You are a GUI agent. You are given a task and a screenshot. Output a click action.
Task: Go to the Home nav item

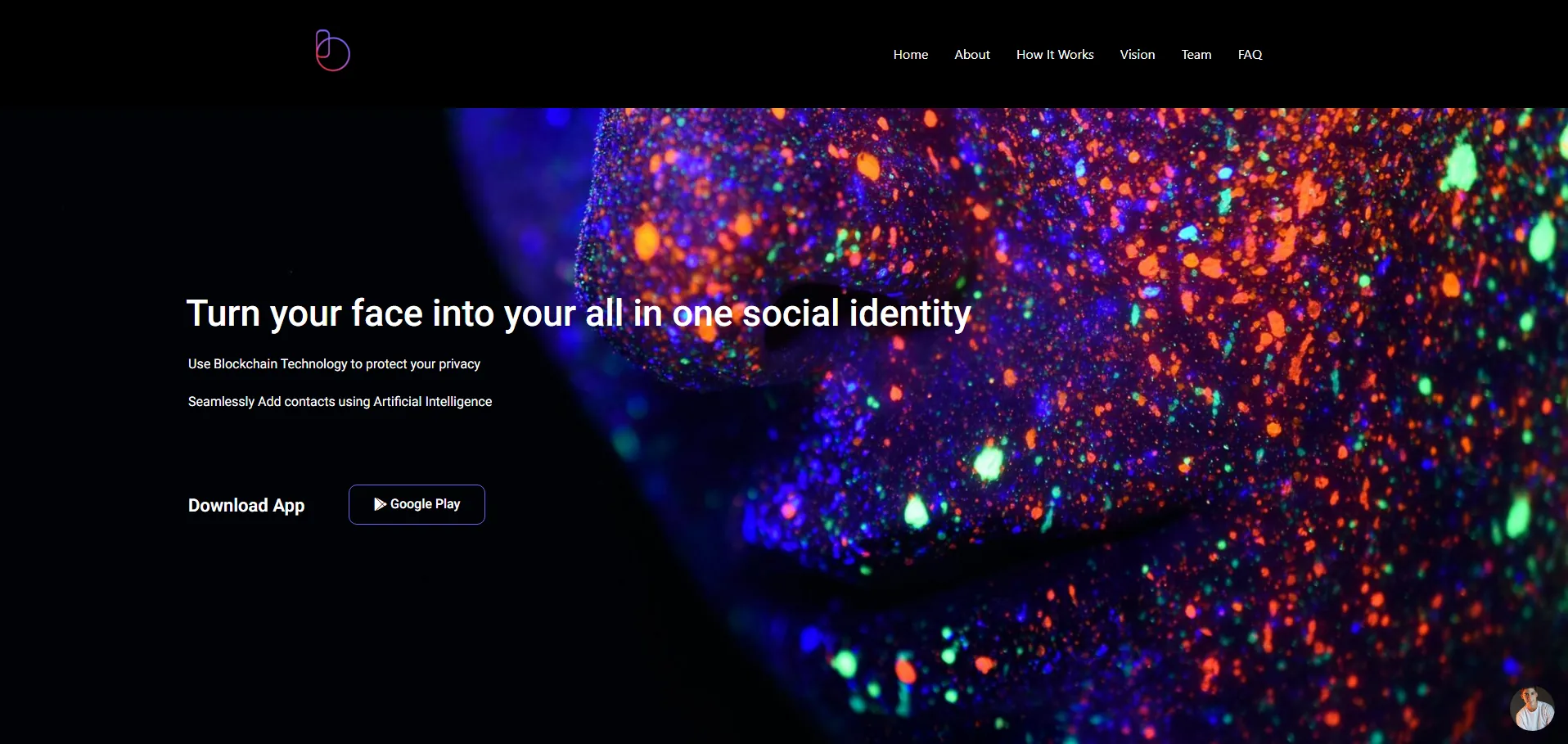(x=910, y=55)
